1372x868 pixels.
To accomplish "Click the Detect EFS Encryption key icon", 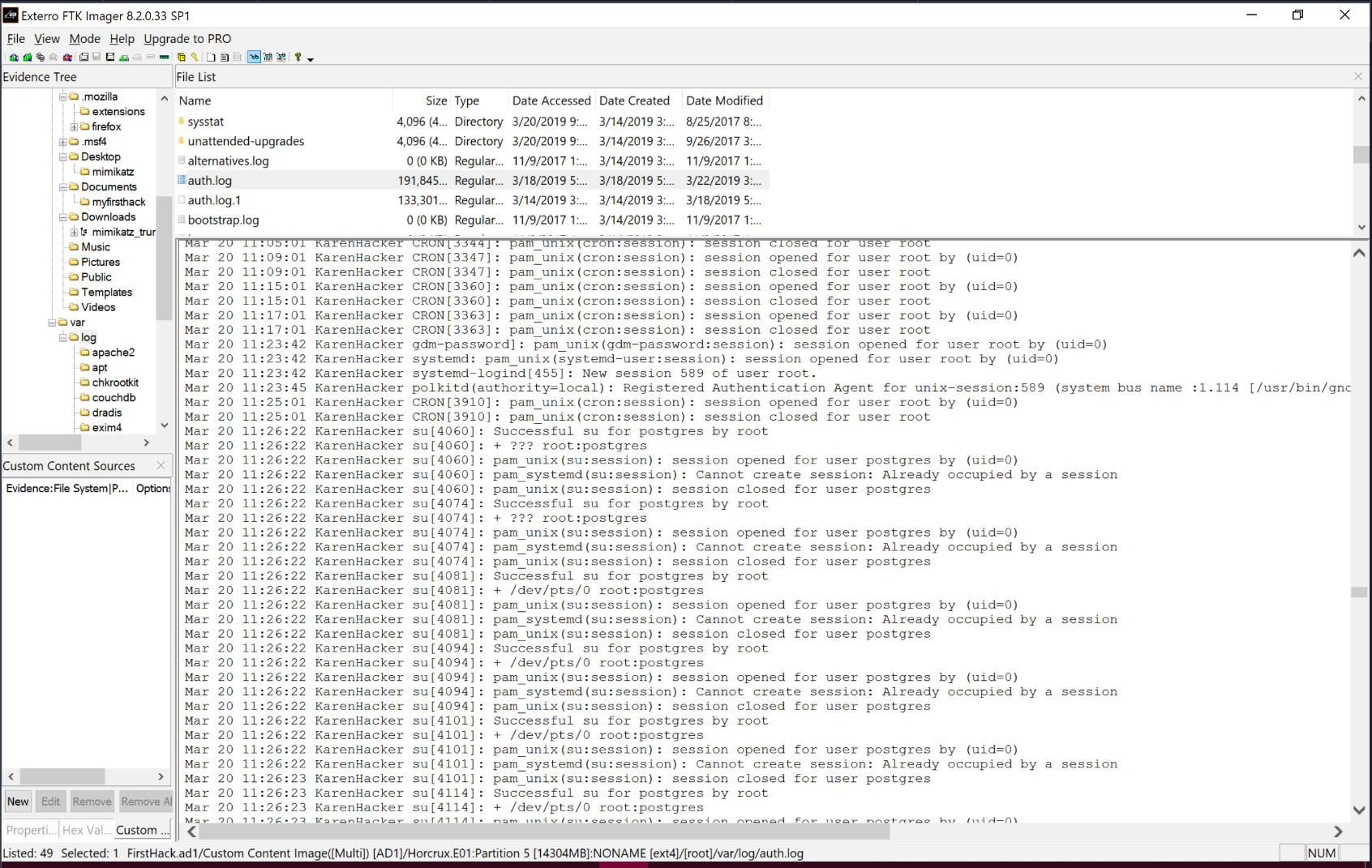I will [x=195, y=57].
